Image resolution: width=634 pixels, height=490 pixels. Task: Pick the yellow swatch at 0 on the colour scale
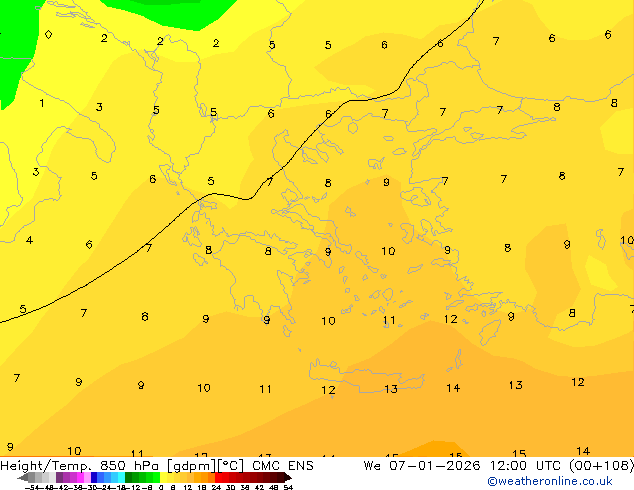[x=163, y=477]
